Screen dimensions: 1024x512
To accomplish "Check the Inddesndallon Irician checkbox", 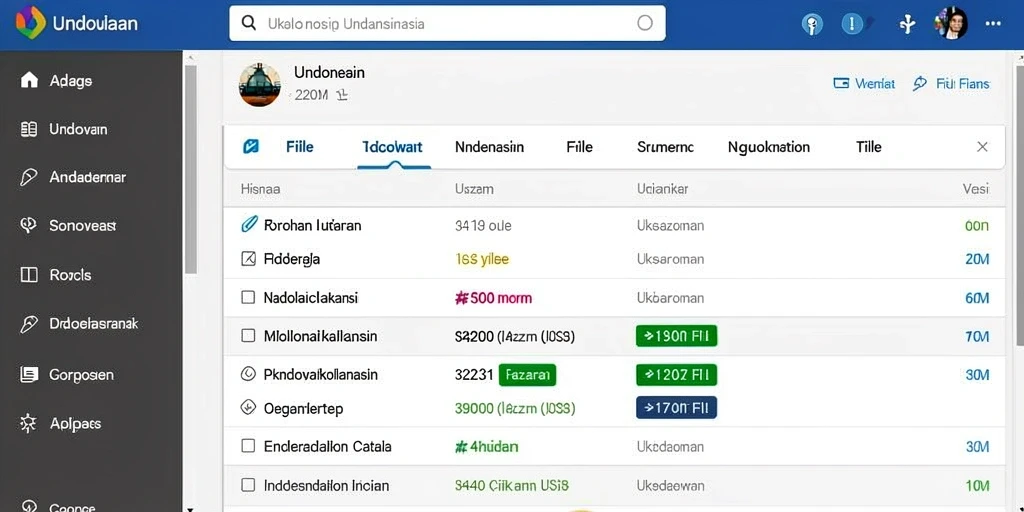I will pos(248,485).
